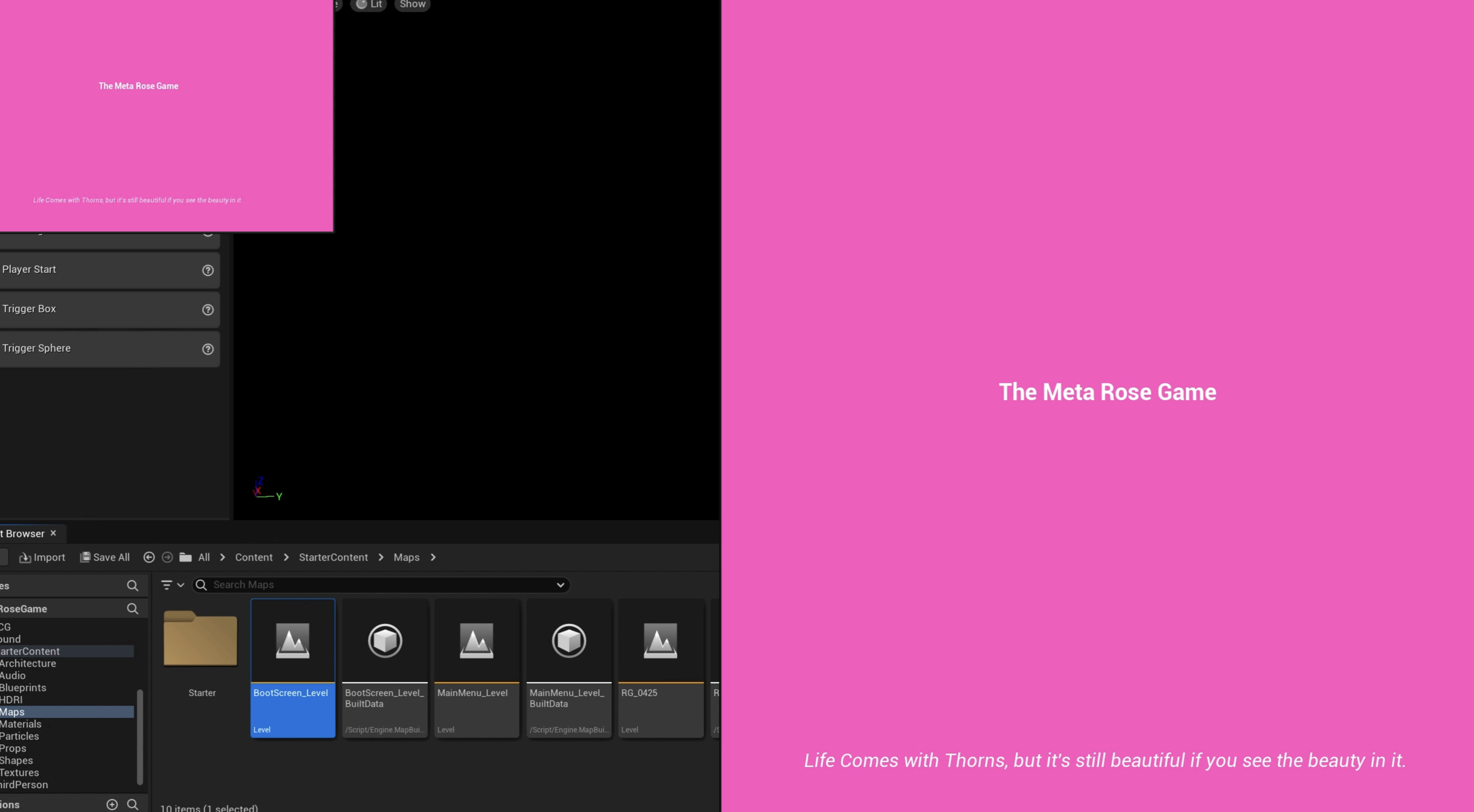Select the StarterContent breadcrumb

point(333,557)
